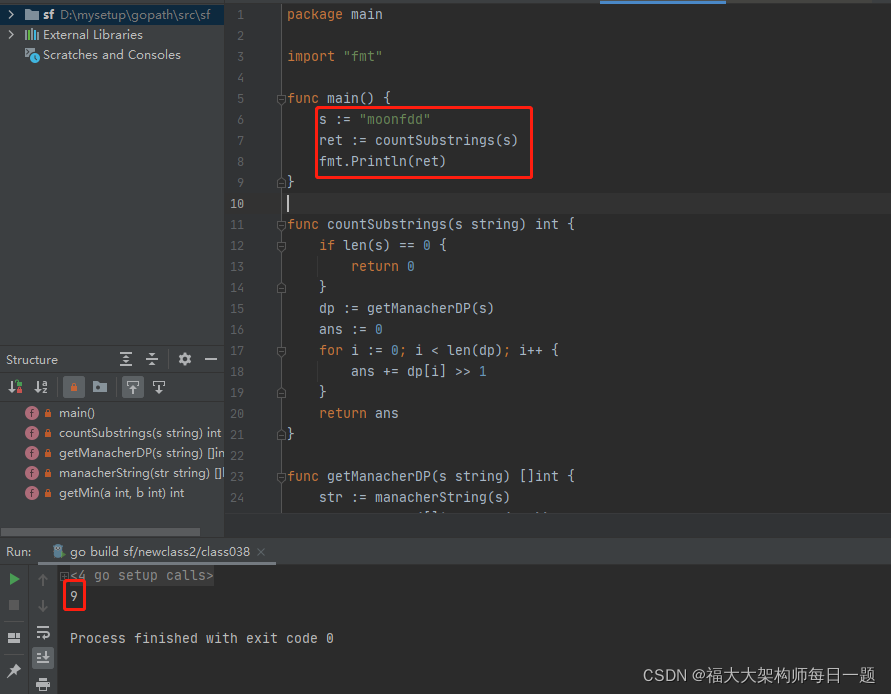Screen dimensions: 891x694
Task: Click closing fold marker on line 21
Action: 281,435
